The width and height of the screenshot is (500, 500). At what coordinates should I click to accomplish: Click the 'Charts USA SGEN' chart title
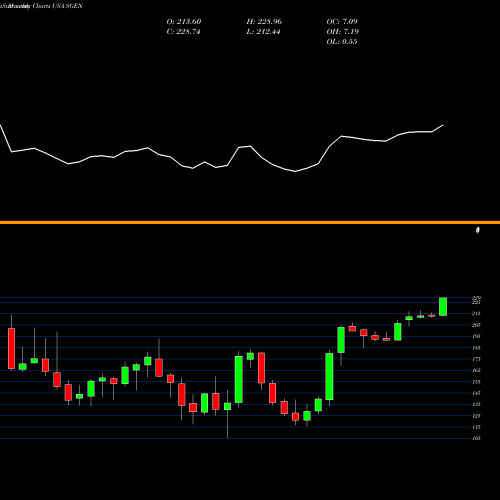tap(57, 6)
